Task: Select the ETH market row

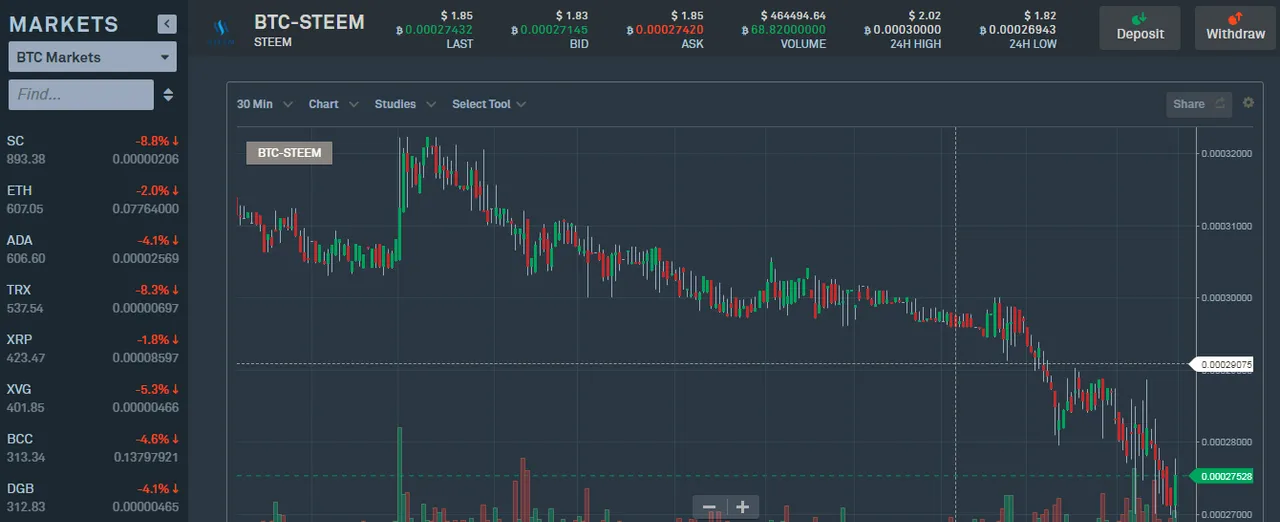Action: tap(93, 199)
